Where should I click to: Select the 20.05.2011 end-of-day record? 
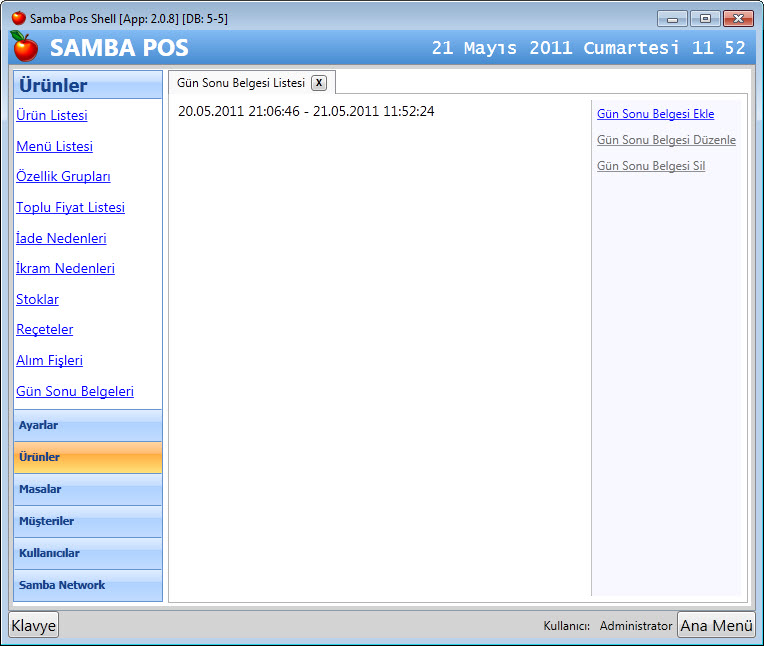click(x=306, y=111)
